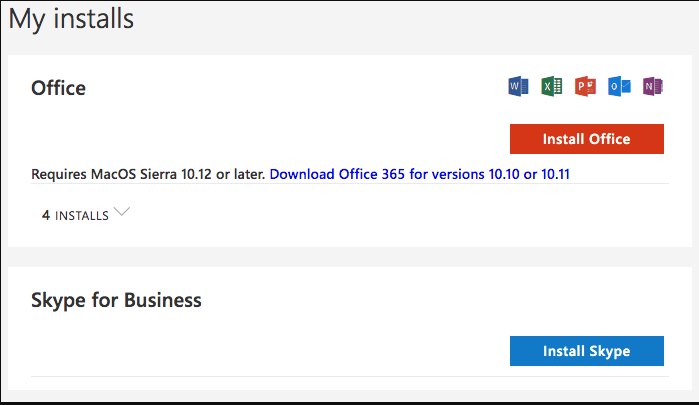This screenshot has height=405, width=699.
Task: Click gray gap between Office and Skype cards
Action: pos(350,257)
